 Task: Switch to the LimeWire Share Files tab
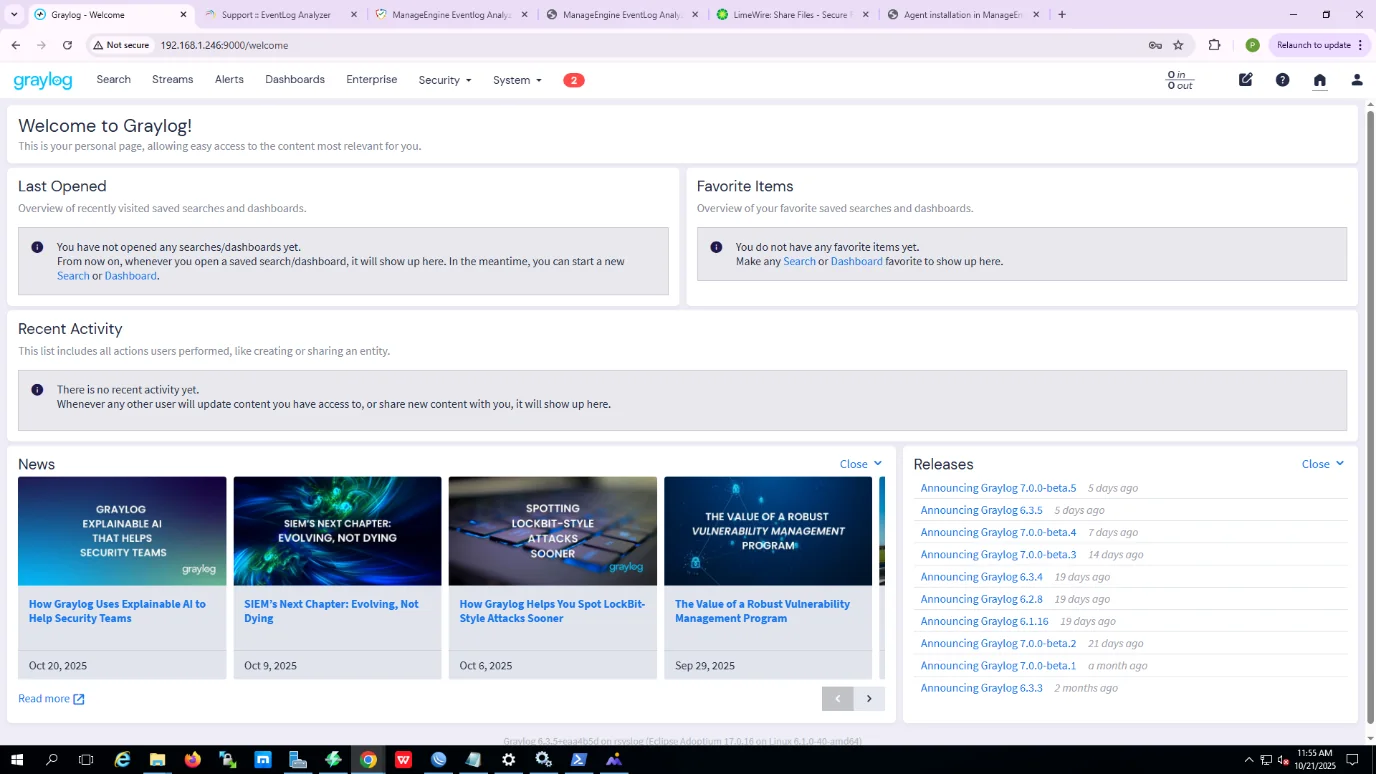pos(794,15)
